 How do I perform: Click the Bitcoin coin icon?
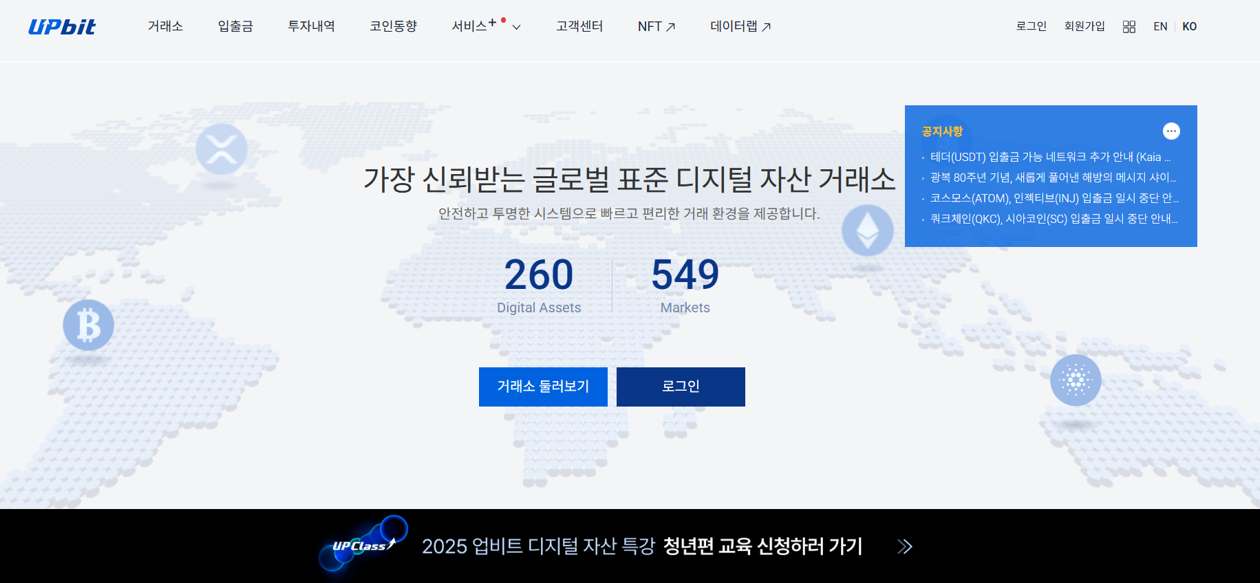coord(88,325)
